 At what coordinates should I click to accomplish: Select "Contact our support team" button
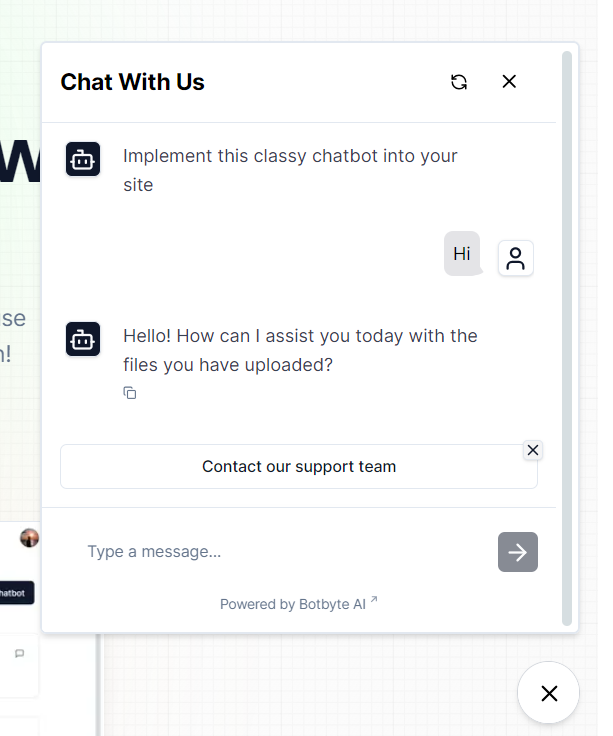point(299,467)
